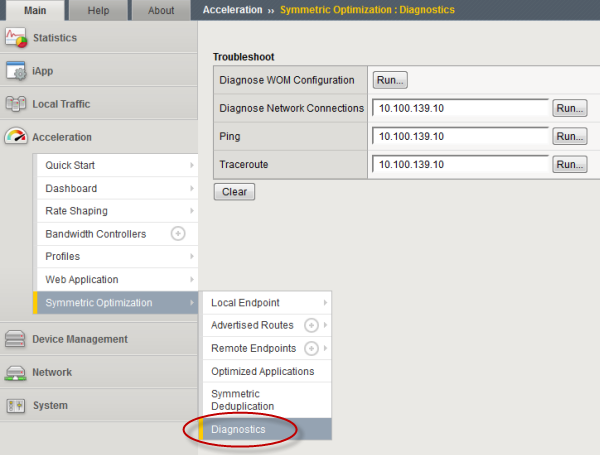Click the Statistics chart icon
This screenshot has width=600, height=455.
pos(16,39)
